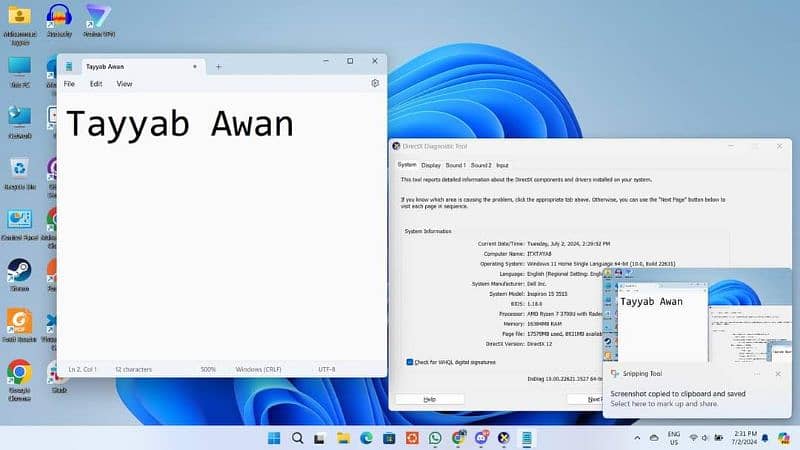Open the Proton VPN desktop shortcut
800x450 pixels.
(98, 20)
